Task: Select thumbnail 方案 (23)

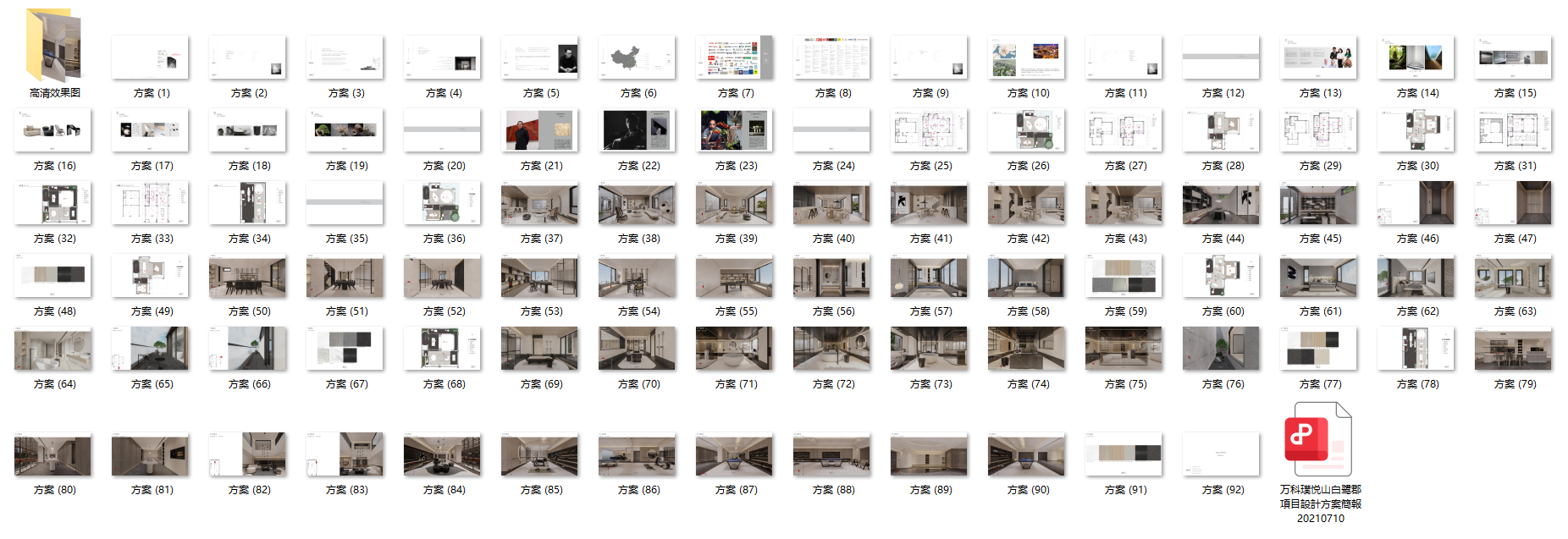Action: 734,130
